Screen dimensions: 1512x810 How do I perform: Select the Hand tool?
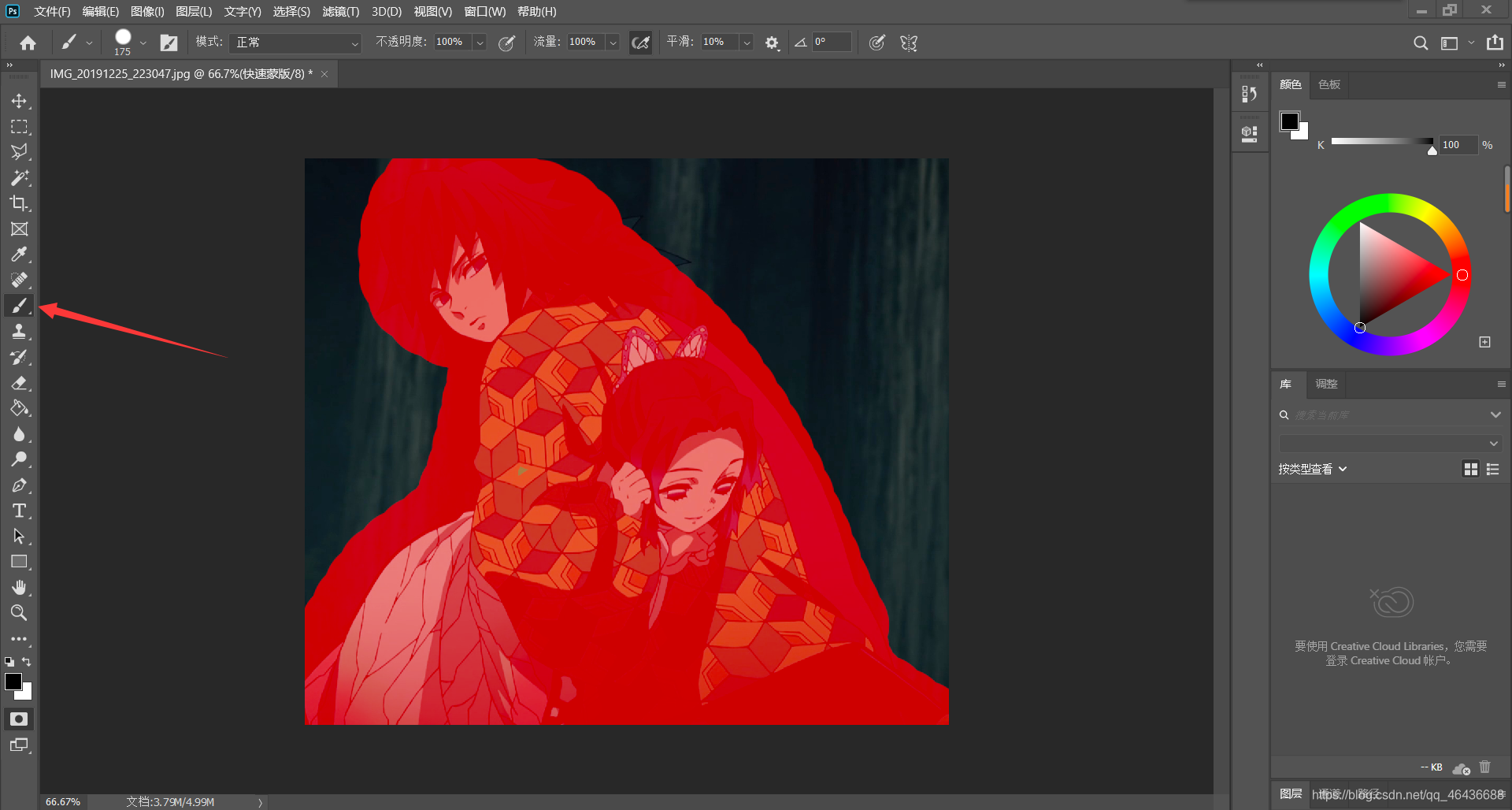[x=19, y=587]
